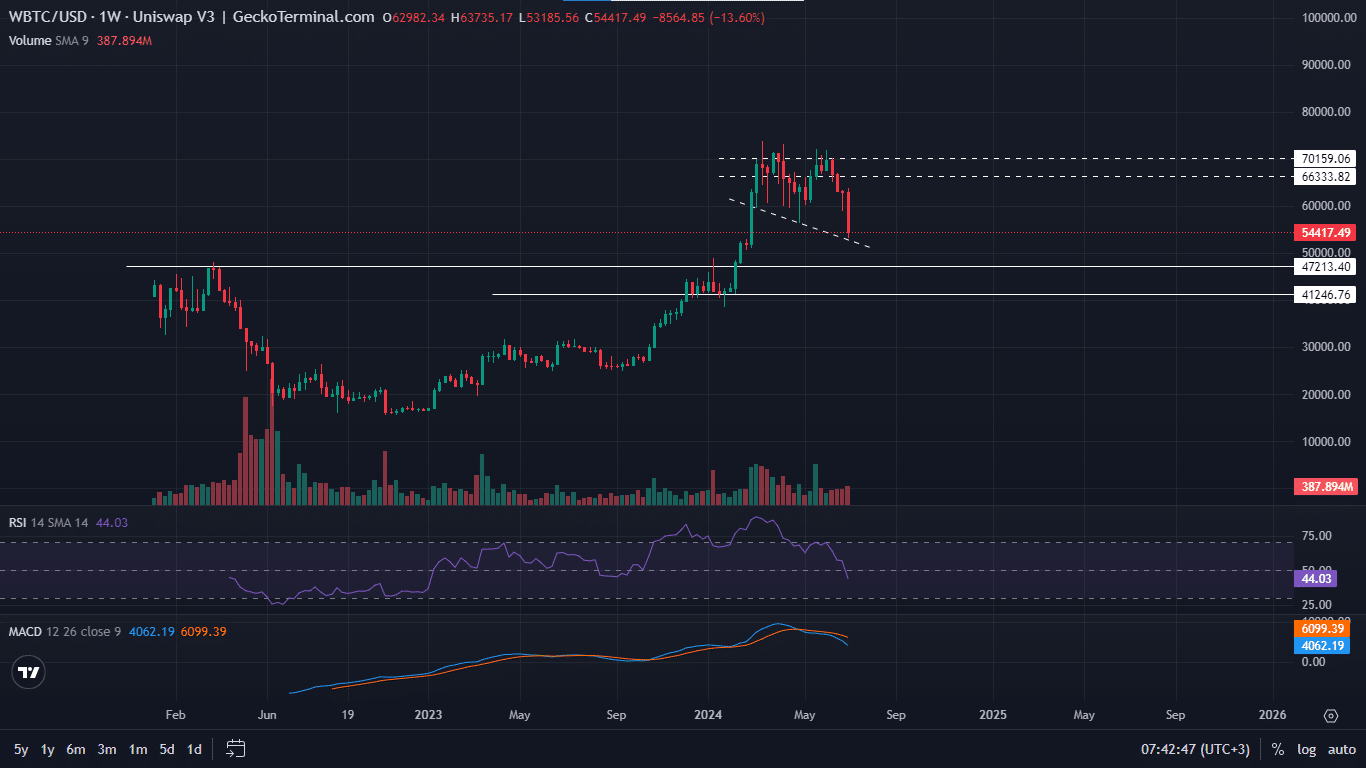
Task: Select the 5d time range
Action: 167,749
